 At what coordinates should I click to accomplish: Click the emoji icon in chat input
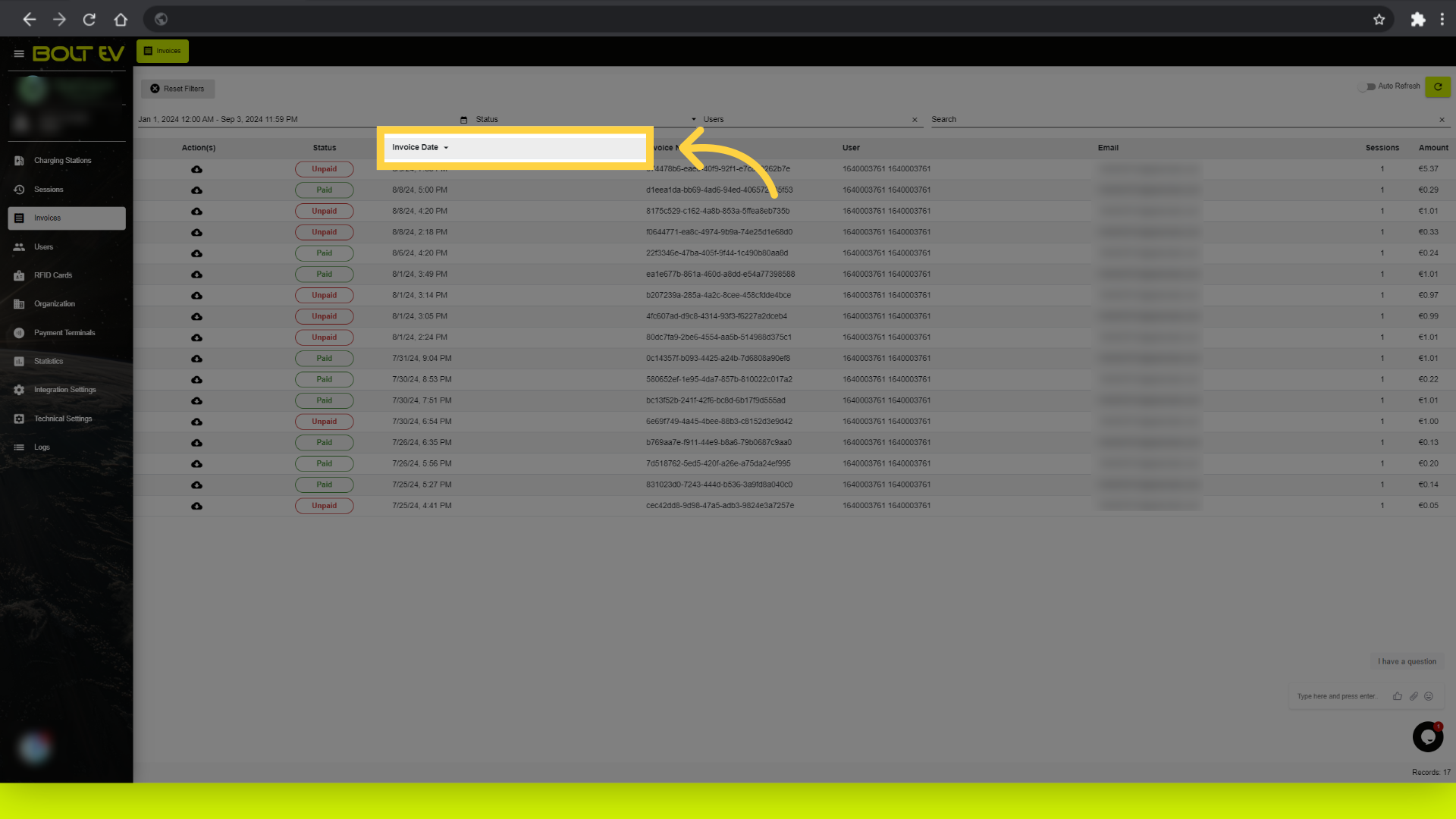pyautogui.click(x=1429, y=696)
